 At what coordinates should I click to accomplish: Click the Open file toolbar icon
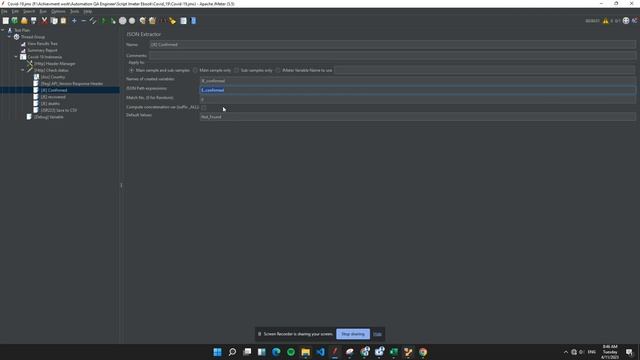click(x=24, y=20)
